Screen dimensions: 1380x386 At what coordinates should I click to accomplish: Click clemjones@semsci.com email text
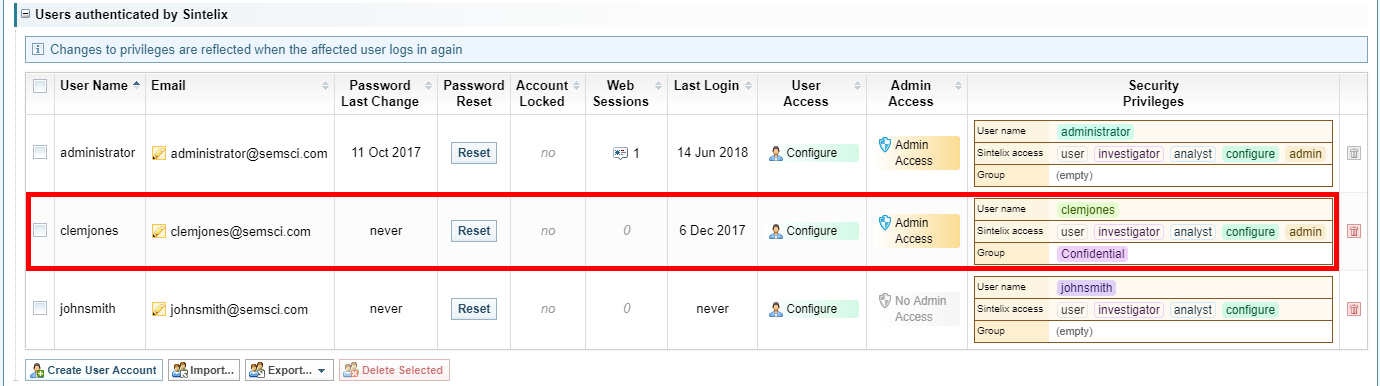point(240,231)
